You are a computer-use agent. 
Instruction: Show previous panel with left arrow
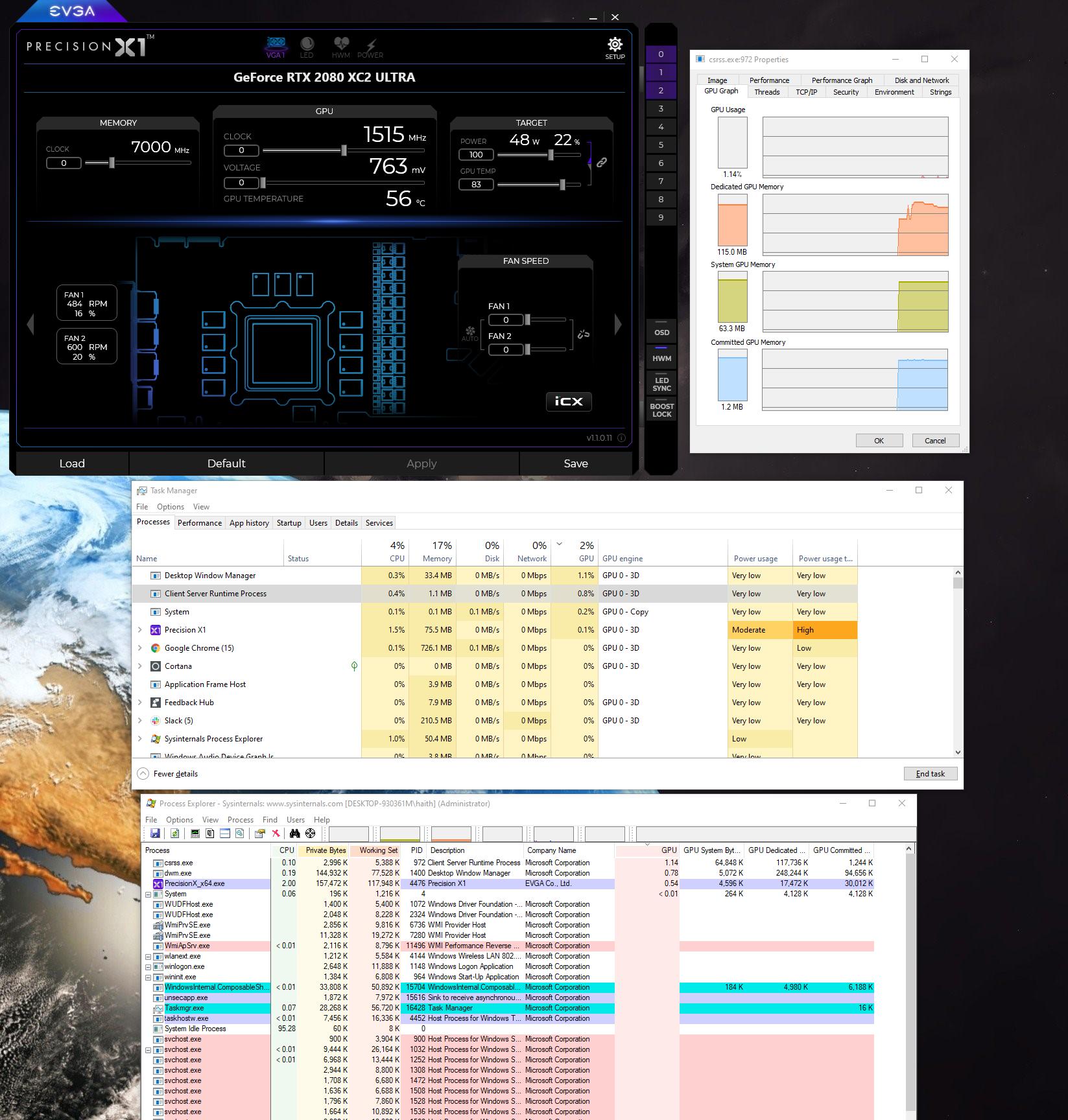30,323
